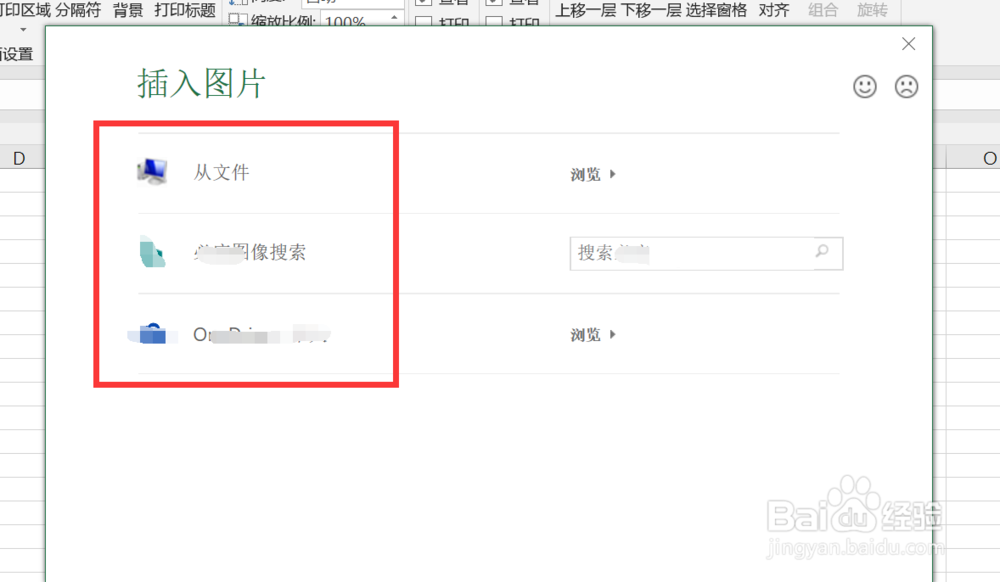Click the smiley feedback icon
The width and height of the screenshot is (1000, 582).
[x=863, y=87]
